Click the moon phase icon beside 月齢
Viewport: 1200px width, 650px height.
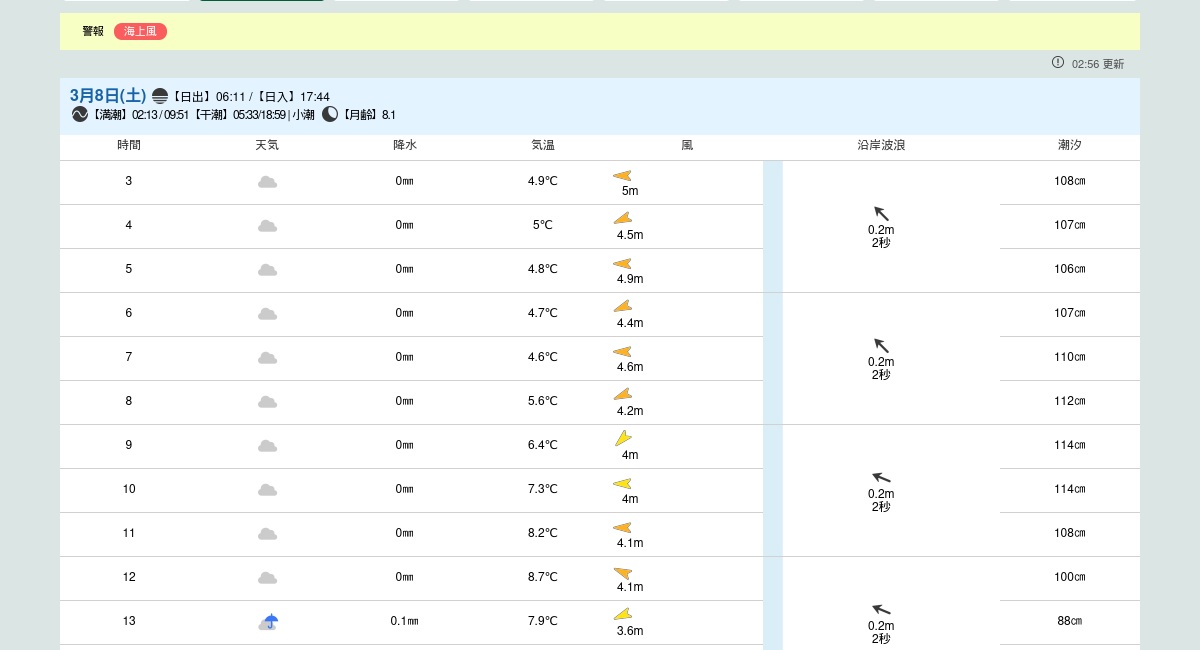[330, 114]
